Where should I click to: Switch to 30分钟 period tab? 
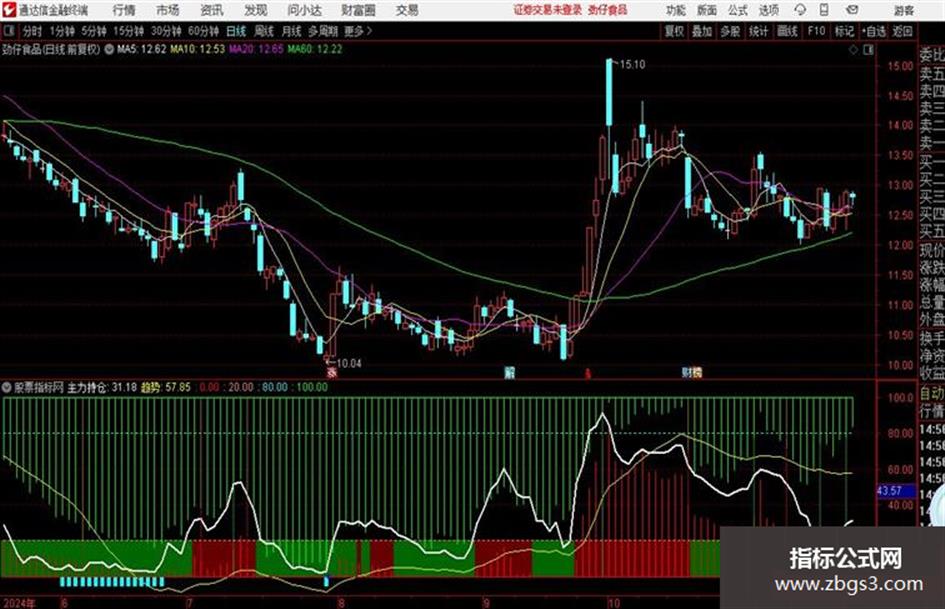(166, 31)
